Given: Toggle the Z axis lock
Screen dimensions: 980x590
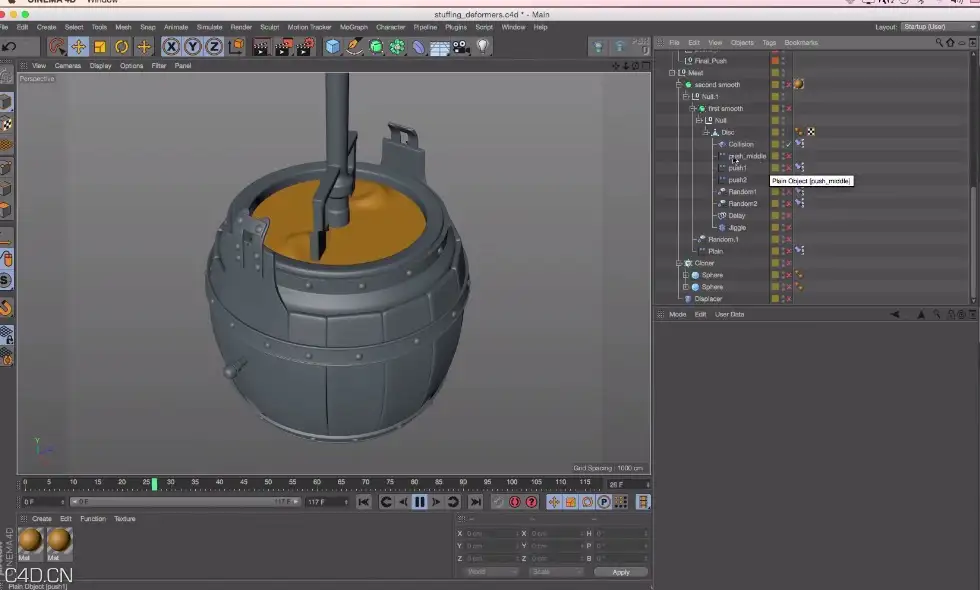Looking at the screenshot, I should (214, 47).
